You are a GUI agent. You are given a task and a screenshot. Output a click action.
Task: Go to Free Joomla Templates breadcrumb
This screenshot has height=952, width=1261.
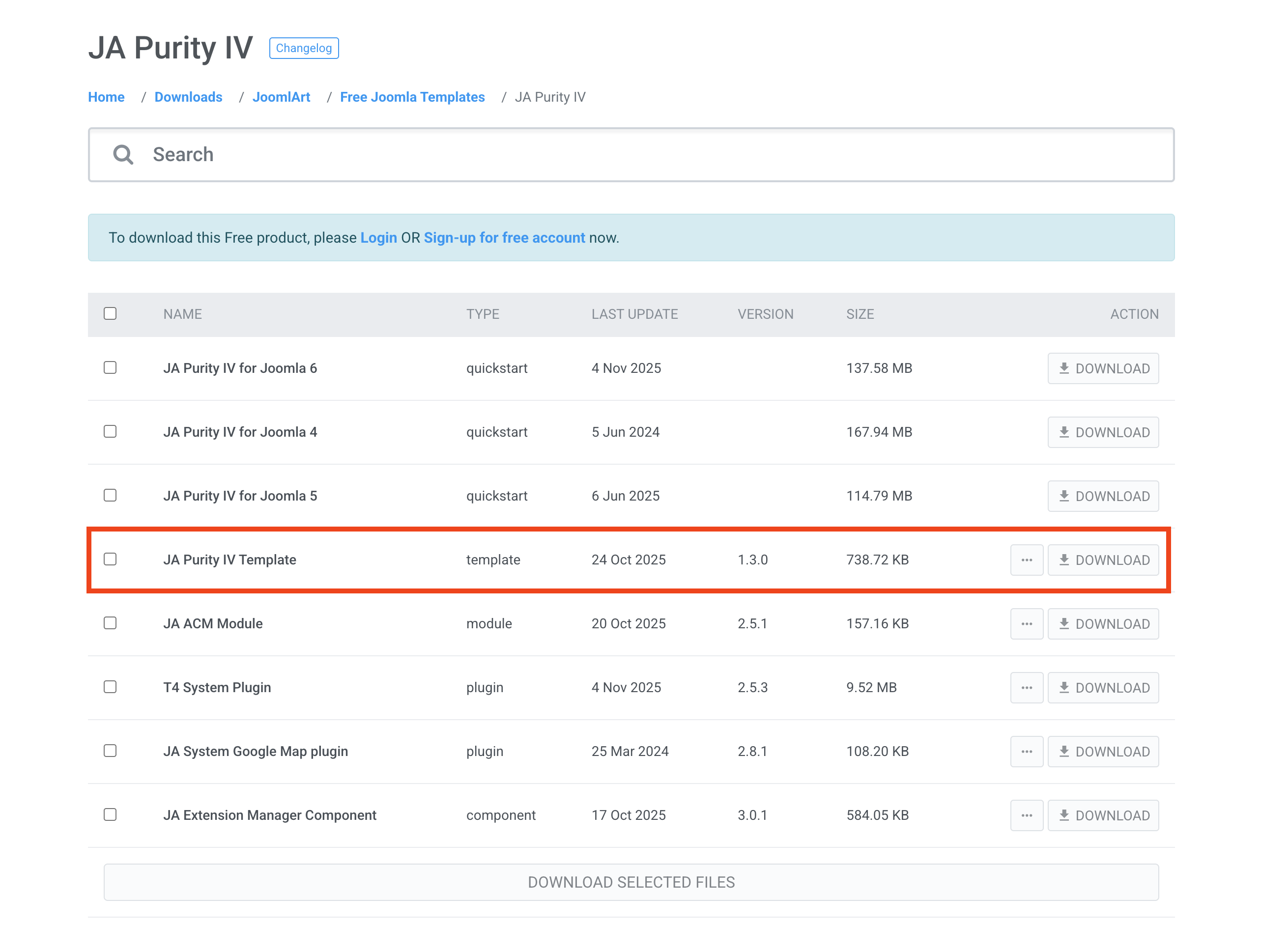tap(412, 97)
